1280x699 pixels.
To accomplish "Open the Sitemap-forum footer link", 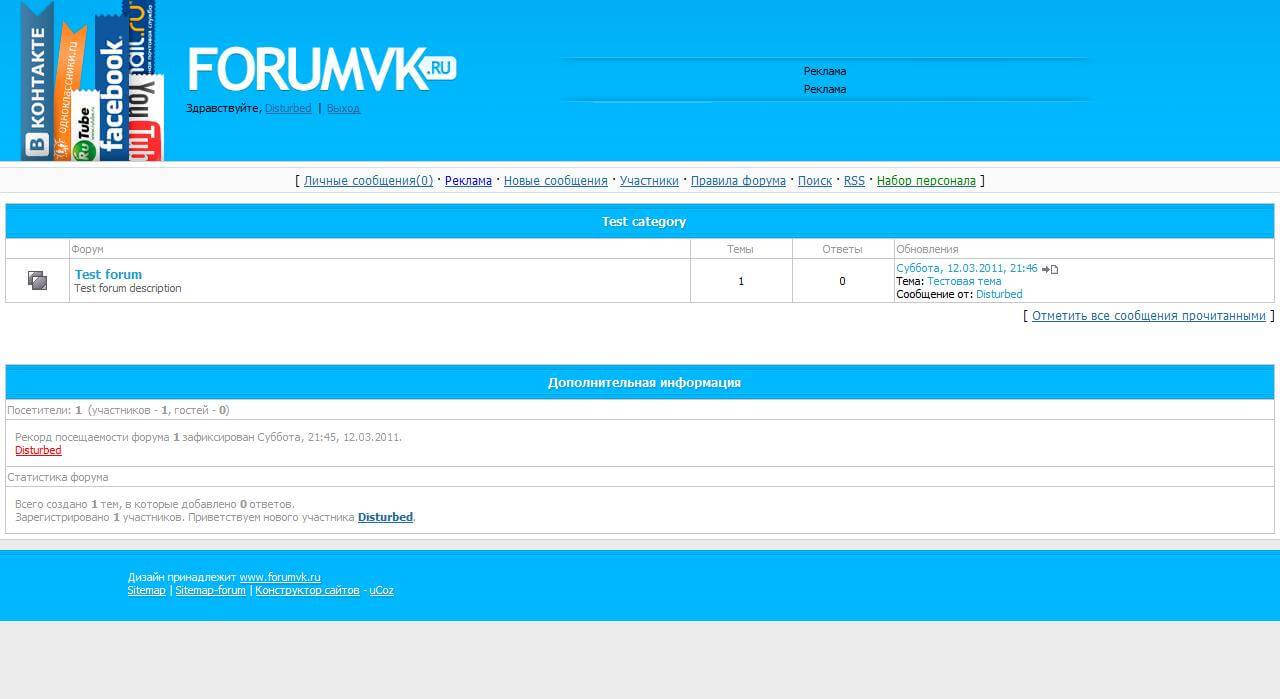I will [x=210, y=590].
